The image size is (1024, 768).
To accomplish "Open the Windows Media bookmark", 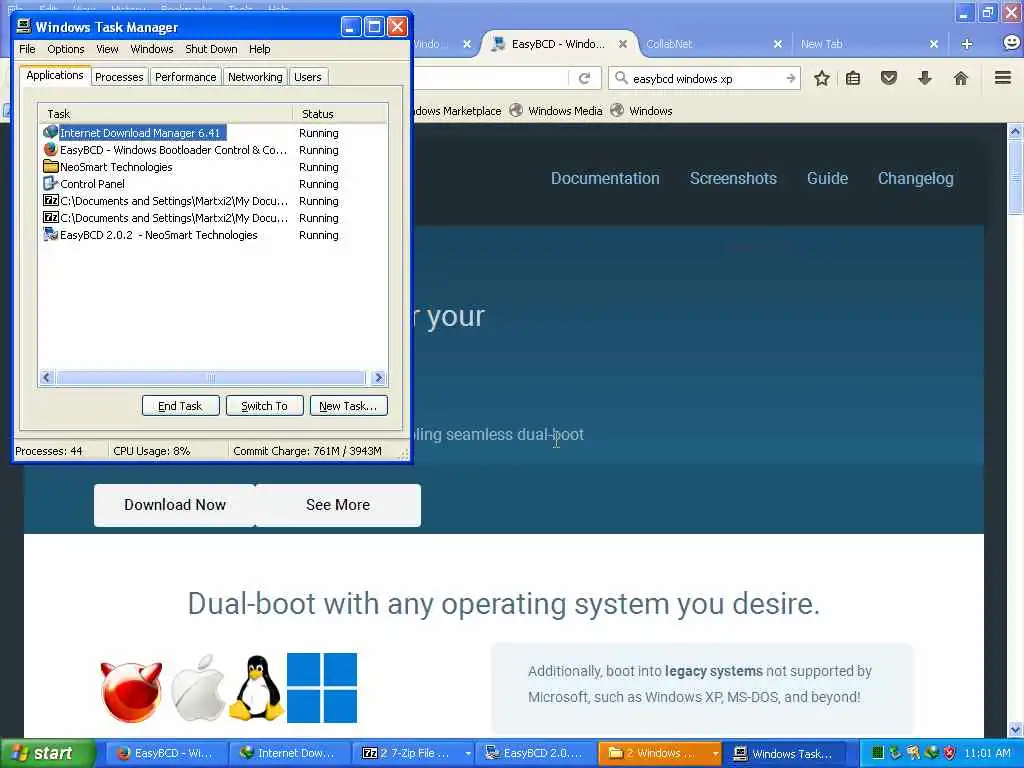I will click(556, 110).
